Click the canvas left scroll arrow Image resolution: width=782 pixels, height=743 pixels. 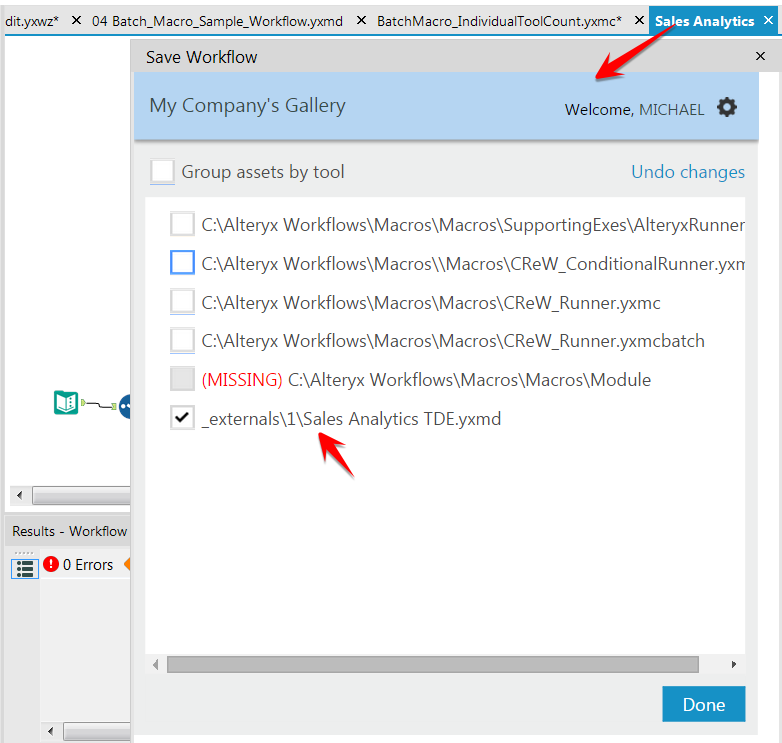tap(20, 495)
